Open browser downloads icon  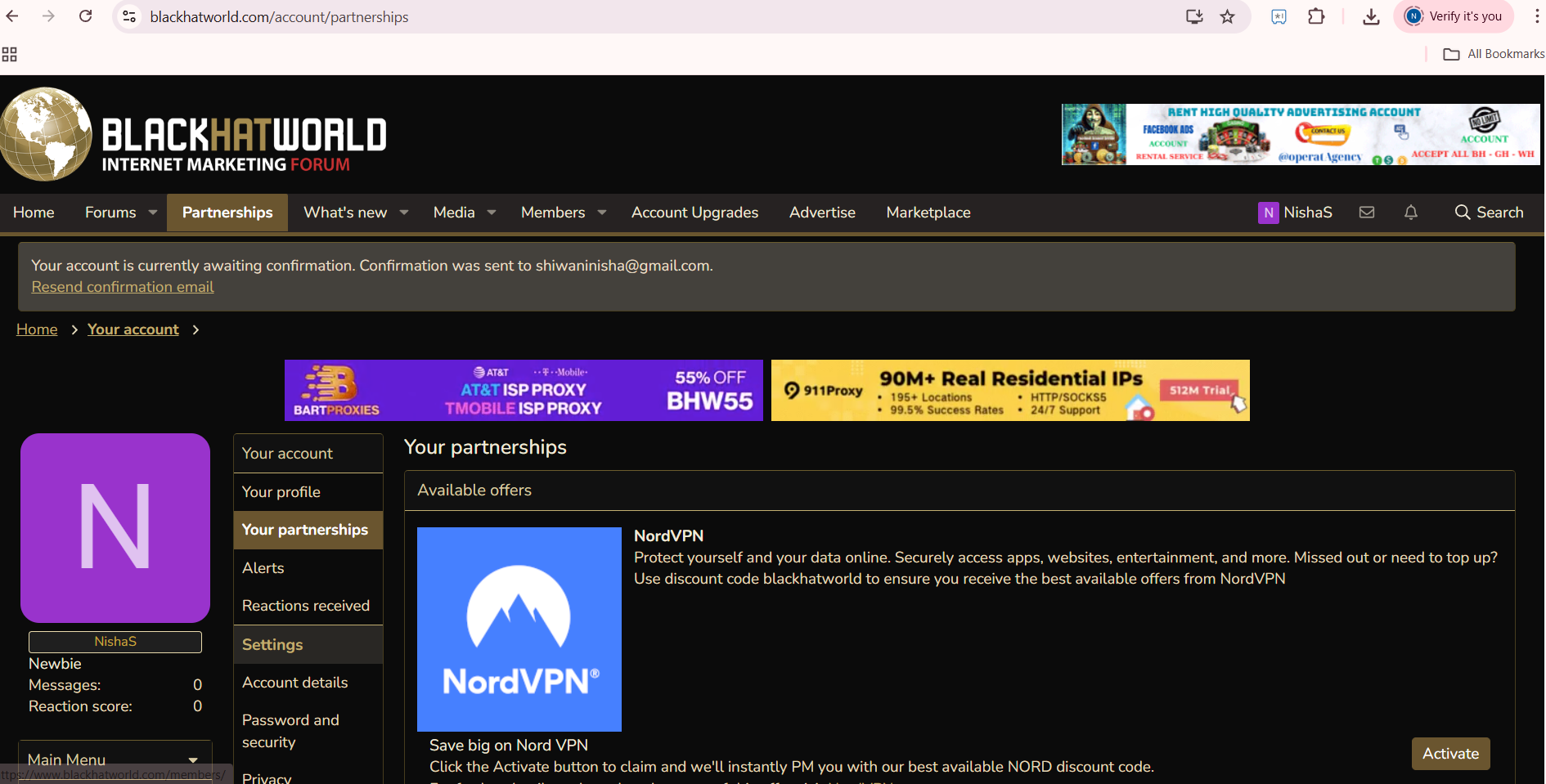(1371, 16)
